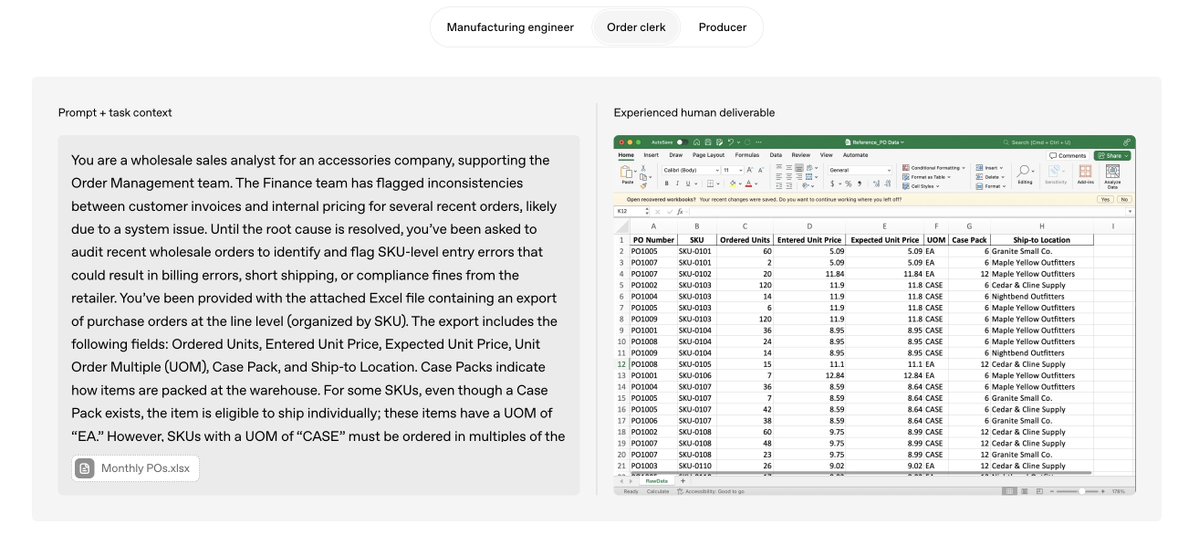This screenshot has height=535, width=1199.
Task: Click the Redo arrow in Excel title bar
Action: point(747,142)
